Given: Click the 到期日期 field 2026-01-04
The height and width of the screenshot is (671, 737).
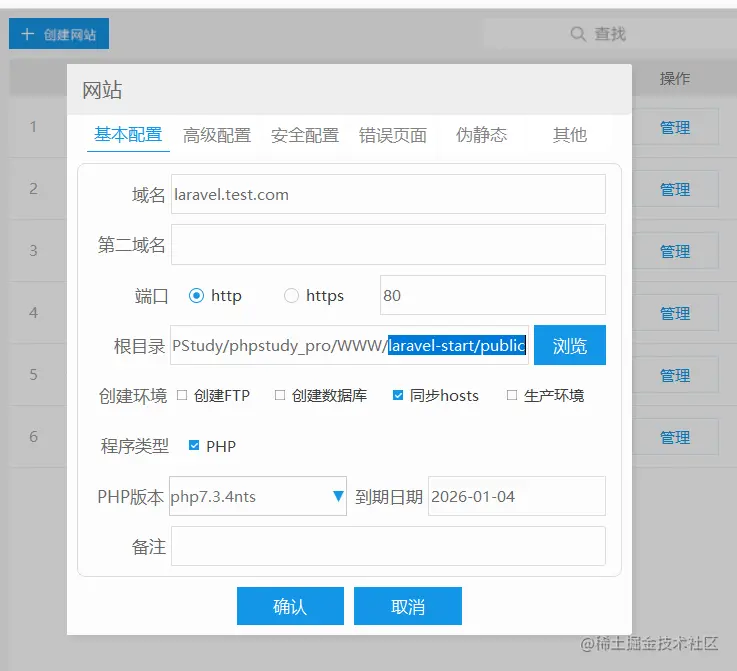Looking at the screenshot, I should coord(517,496).
